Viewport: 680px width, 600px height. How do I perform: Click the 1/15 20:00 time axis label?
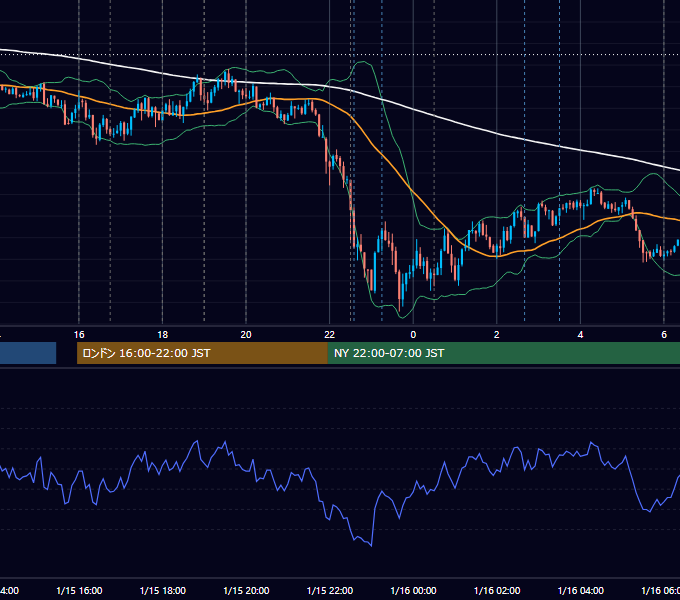coord(246,590)
